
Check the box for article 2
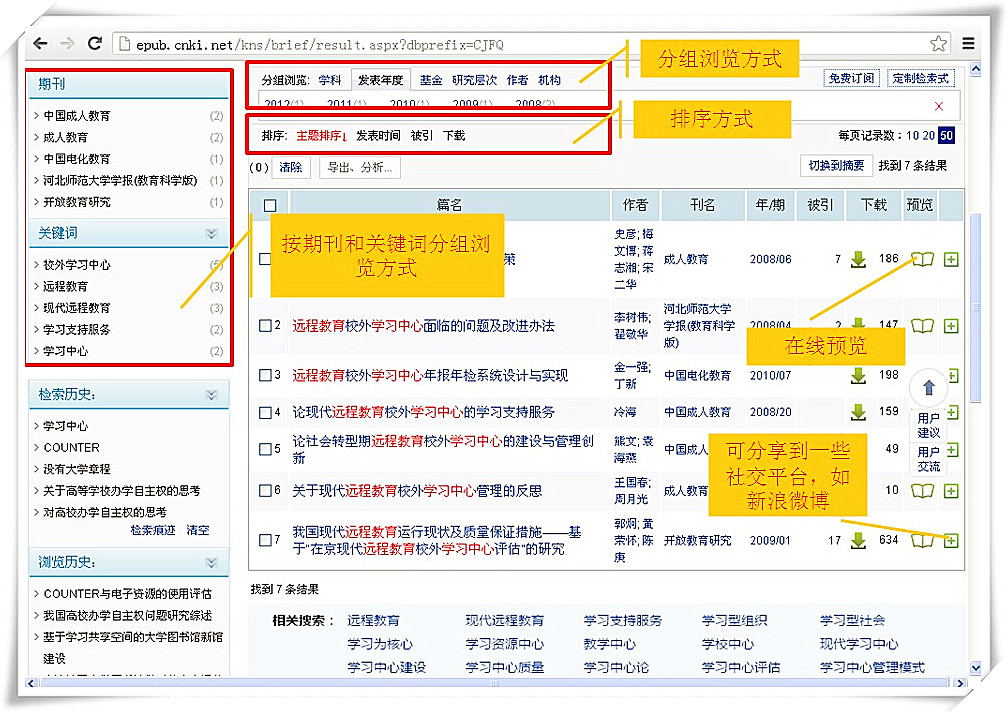click(x=265, y=326)
